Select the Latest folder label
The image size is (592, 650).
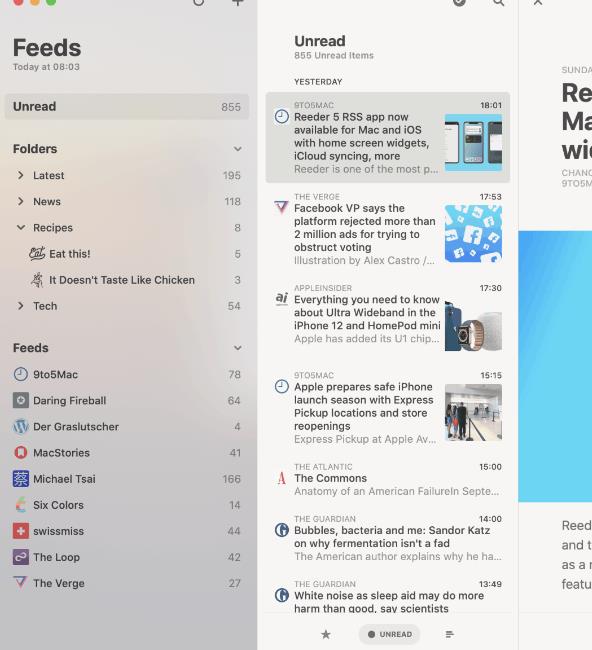(49, 175)
